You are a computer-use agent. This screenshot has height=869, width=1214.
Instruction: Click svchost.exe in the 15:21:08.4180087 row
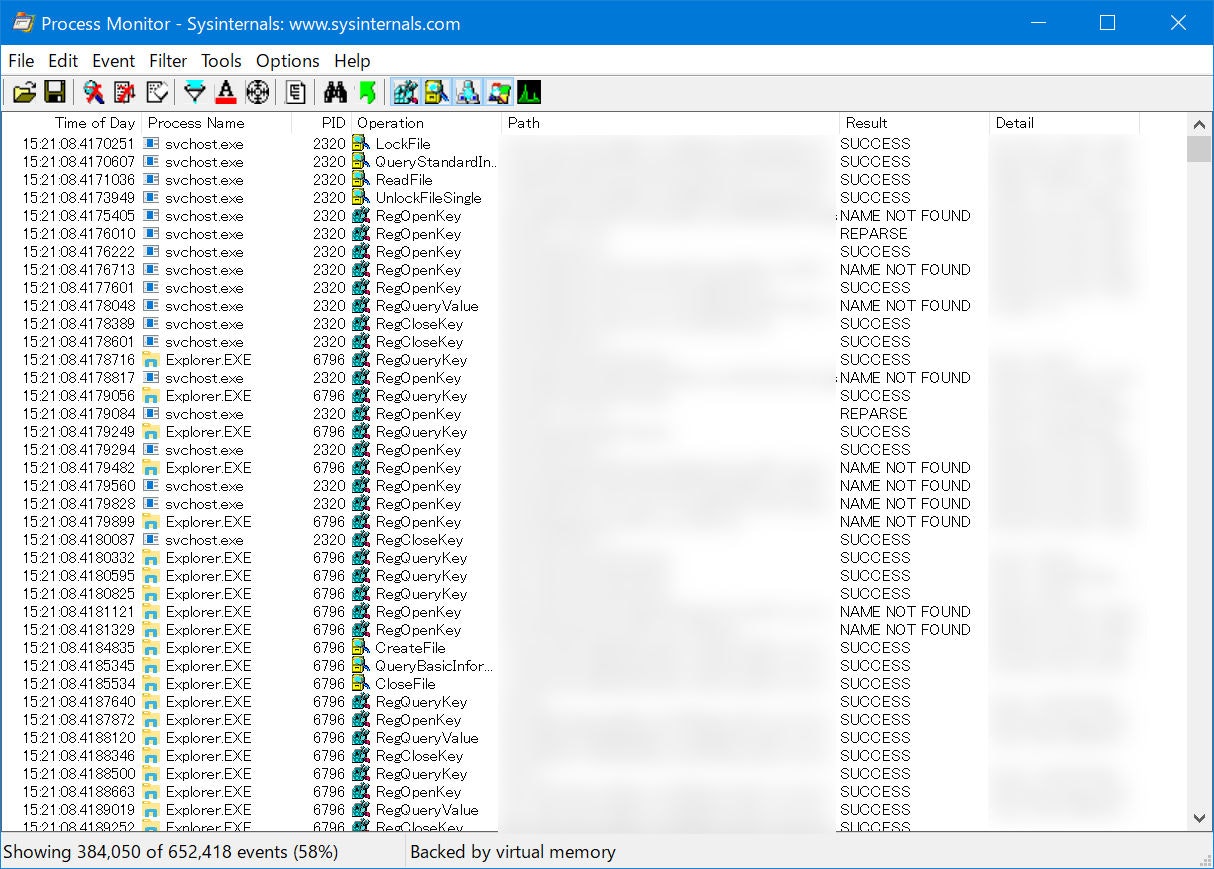click(x=205, y=540)
